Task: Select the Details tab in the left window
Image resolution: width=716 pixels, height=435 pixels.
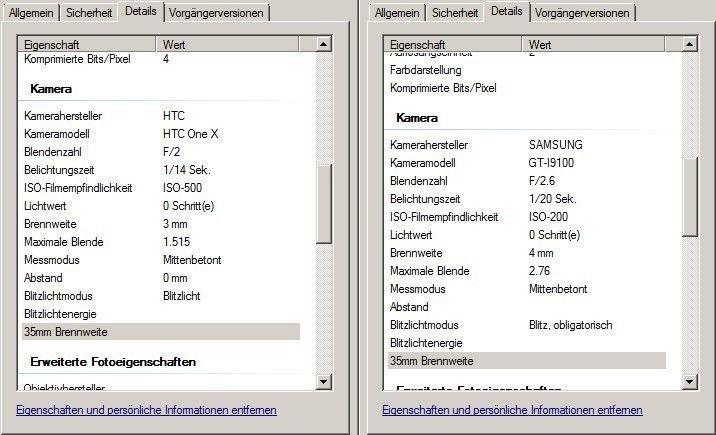Action: click(x=141, y=11)
